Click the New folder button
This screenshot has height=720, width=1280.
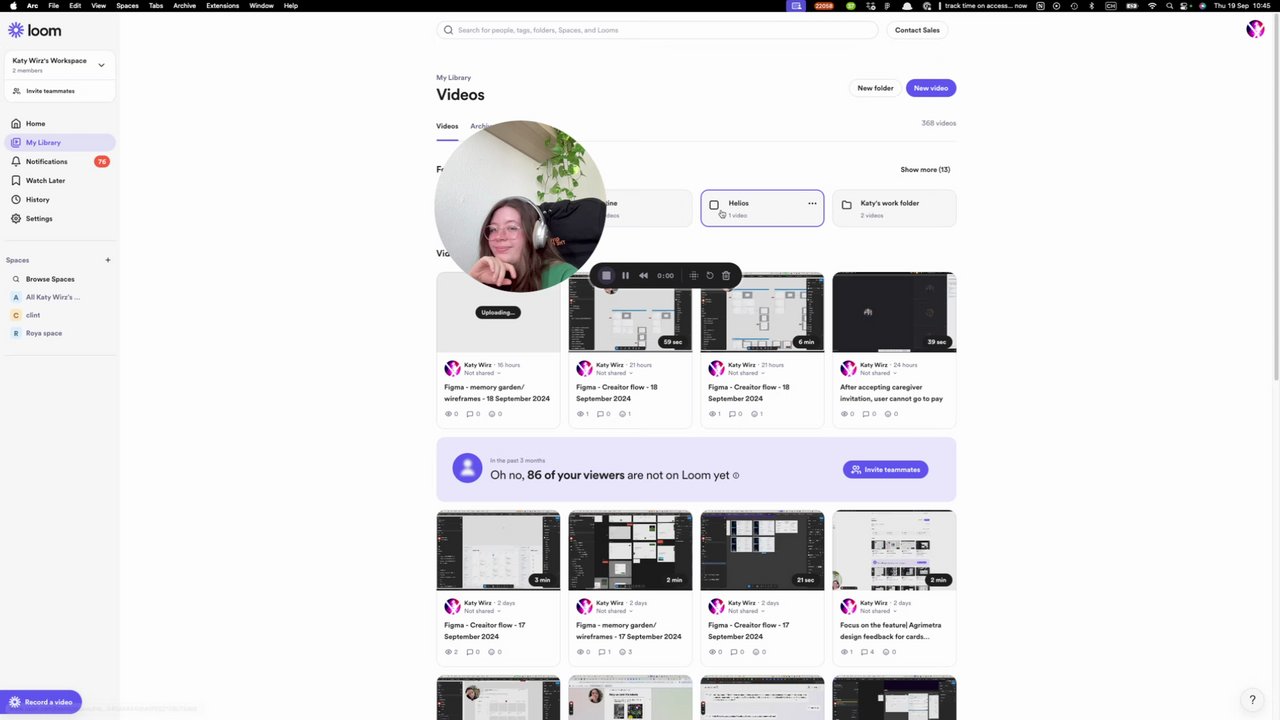click(x=875, y=88)
